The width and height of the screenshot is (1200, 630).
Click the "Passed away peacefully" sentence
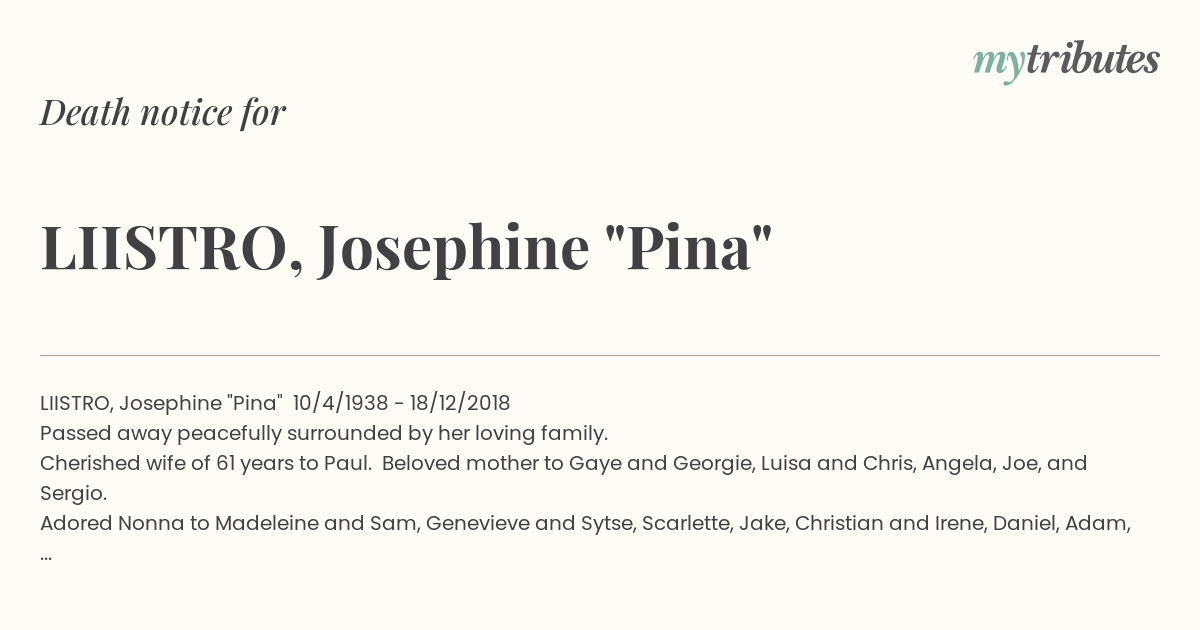[324, 433]
